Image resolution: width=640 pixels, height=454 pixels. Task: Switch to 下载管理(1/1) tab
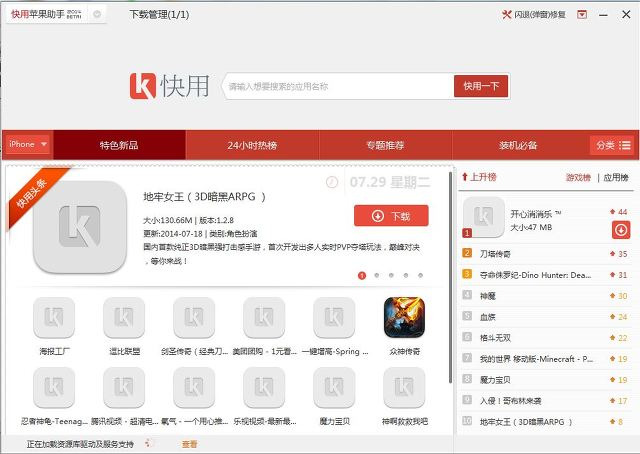click(159, 15)
